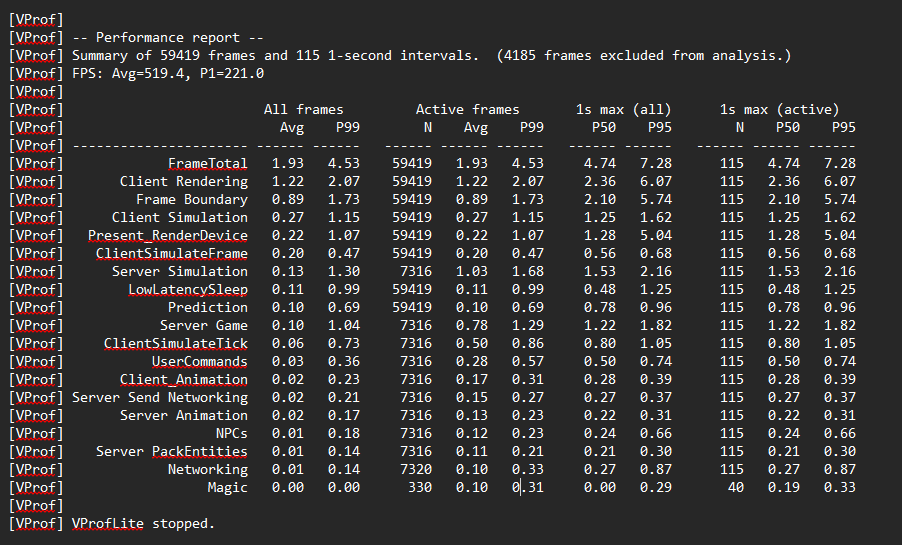Click the '1s max (active)' column header
Viewport: 902px width, 545px height.
[x=779, y=109]
